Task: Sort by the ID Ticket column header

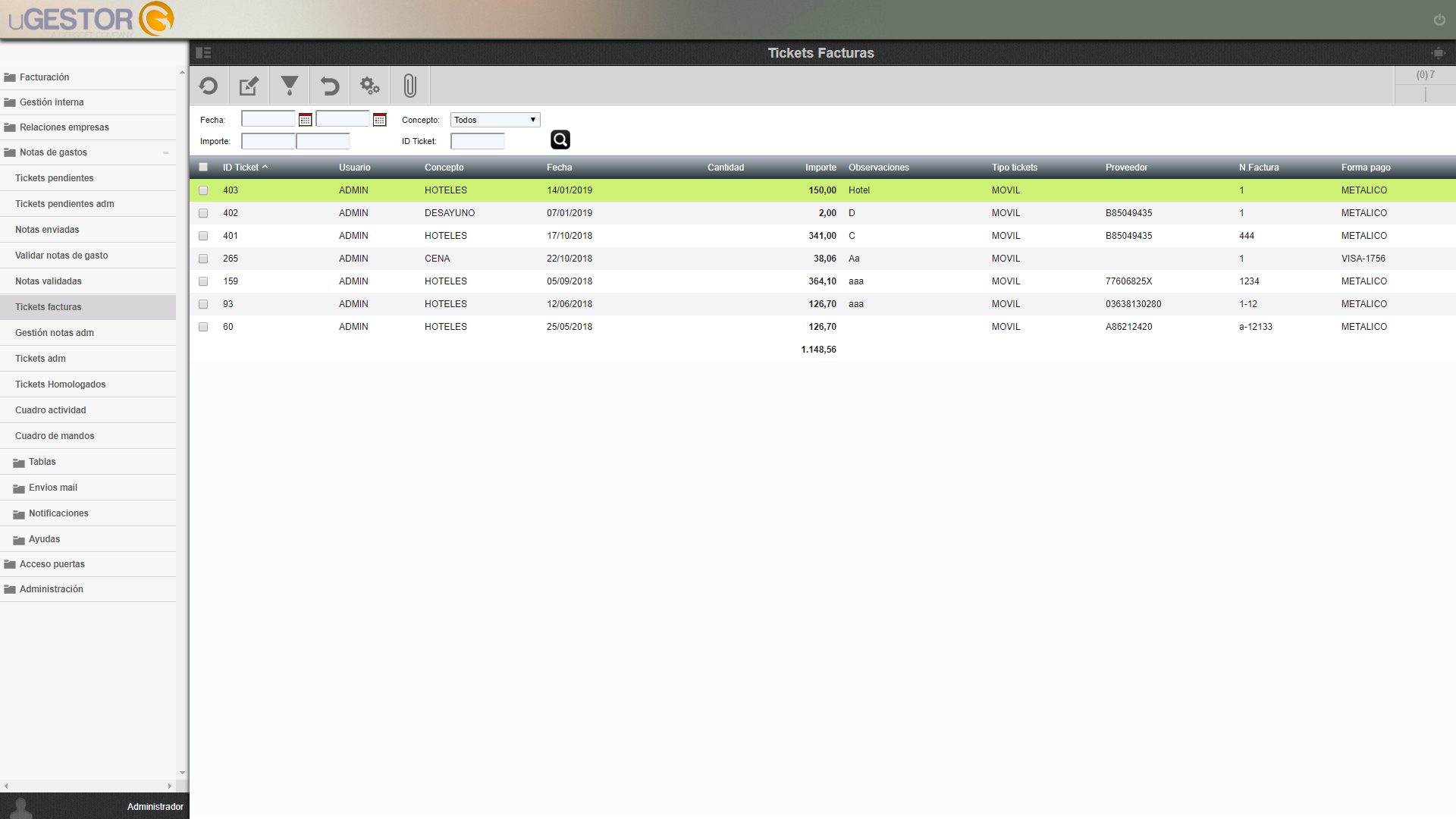Action: [x=245, y=168]
